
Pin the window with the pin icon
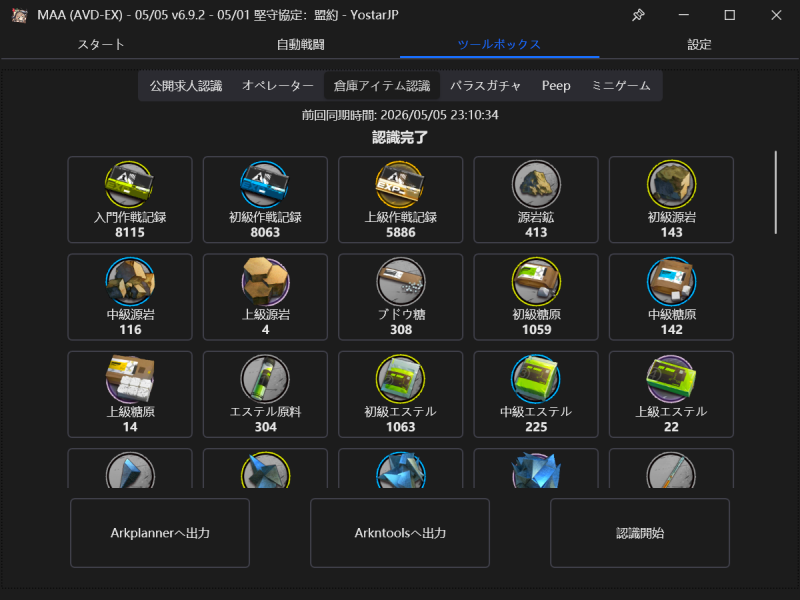(638, 15)
